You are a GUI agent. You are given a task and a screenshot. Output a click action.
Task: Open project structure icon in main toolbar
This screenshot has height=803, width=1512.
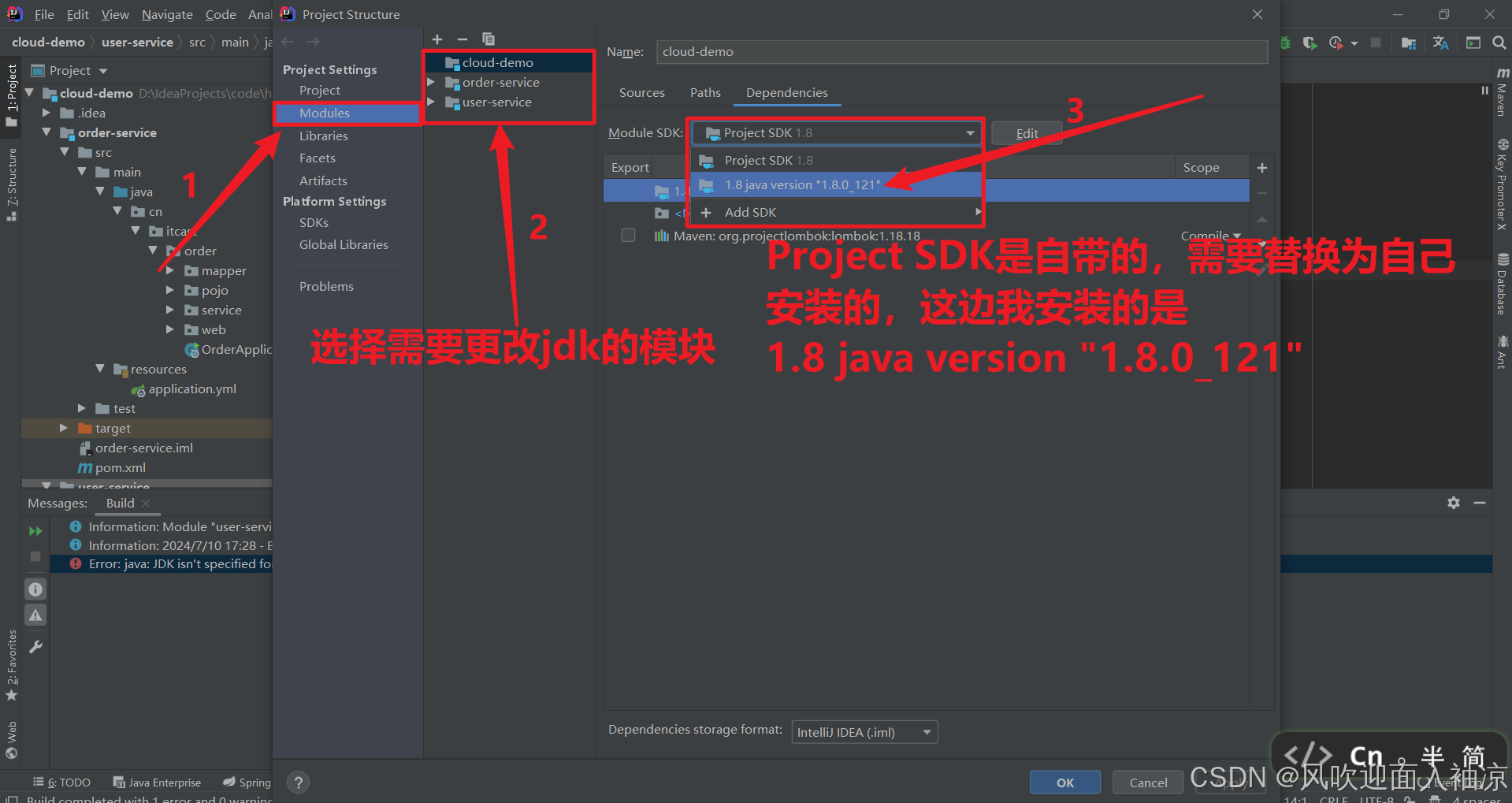point(1409,43)
